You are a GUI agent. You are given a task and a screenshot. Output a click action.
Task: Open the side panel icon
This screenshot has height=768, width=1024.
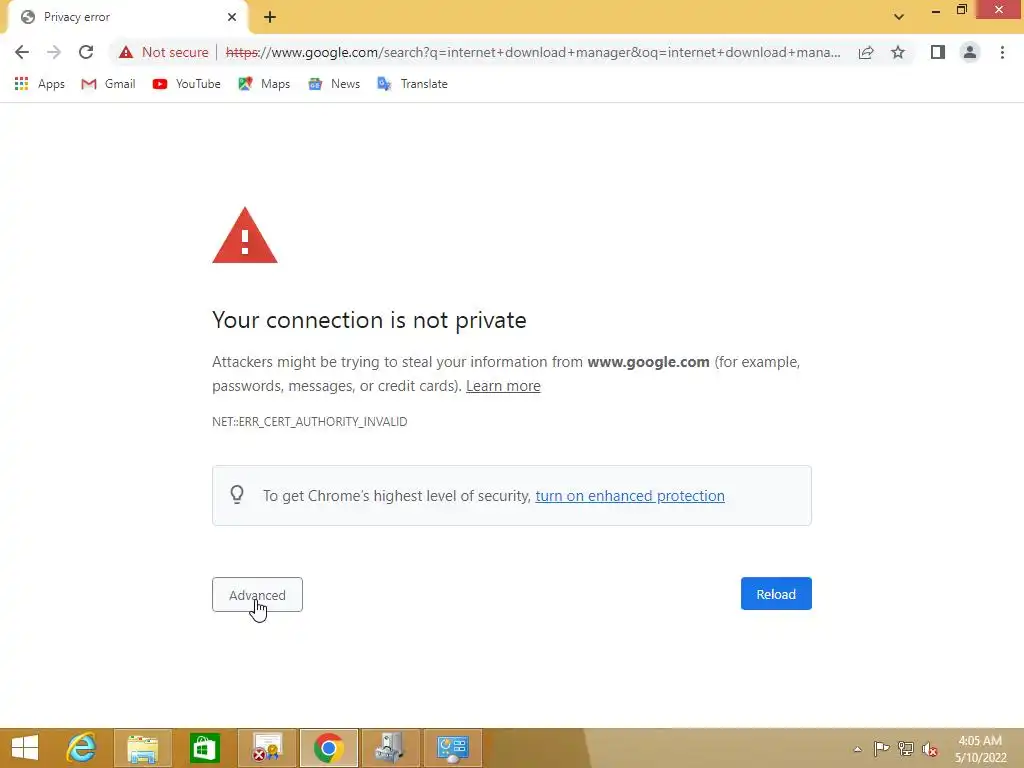pos(938,52)
